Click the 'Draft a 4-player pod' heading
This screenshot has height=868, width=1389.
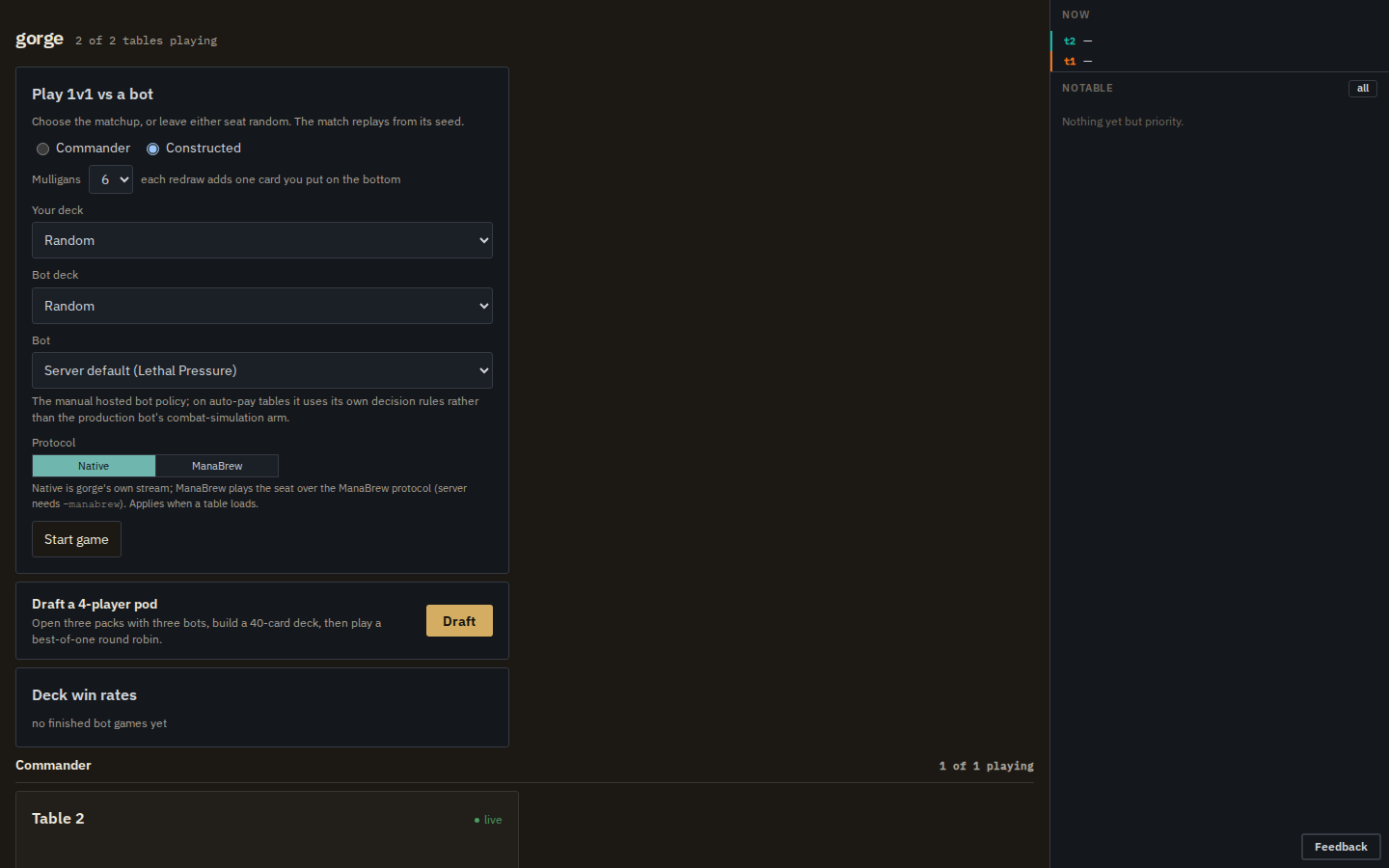[95, 604]
